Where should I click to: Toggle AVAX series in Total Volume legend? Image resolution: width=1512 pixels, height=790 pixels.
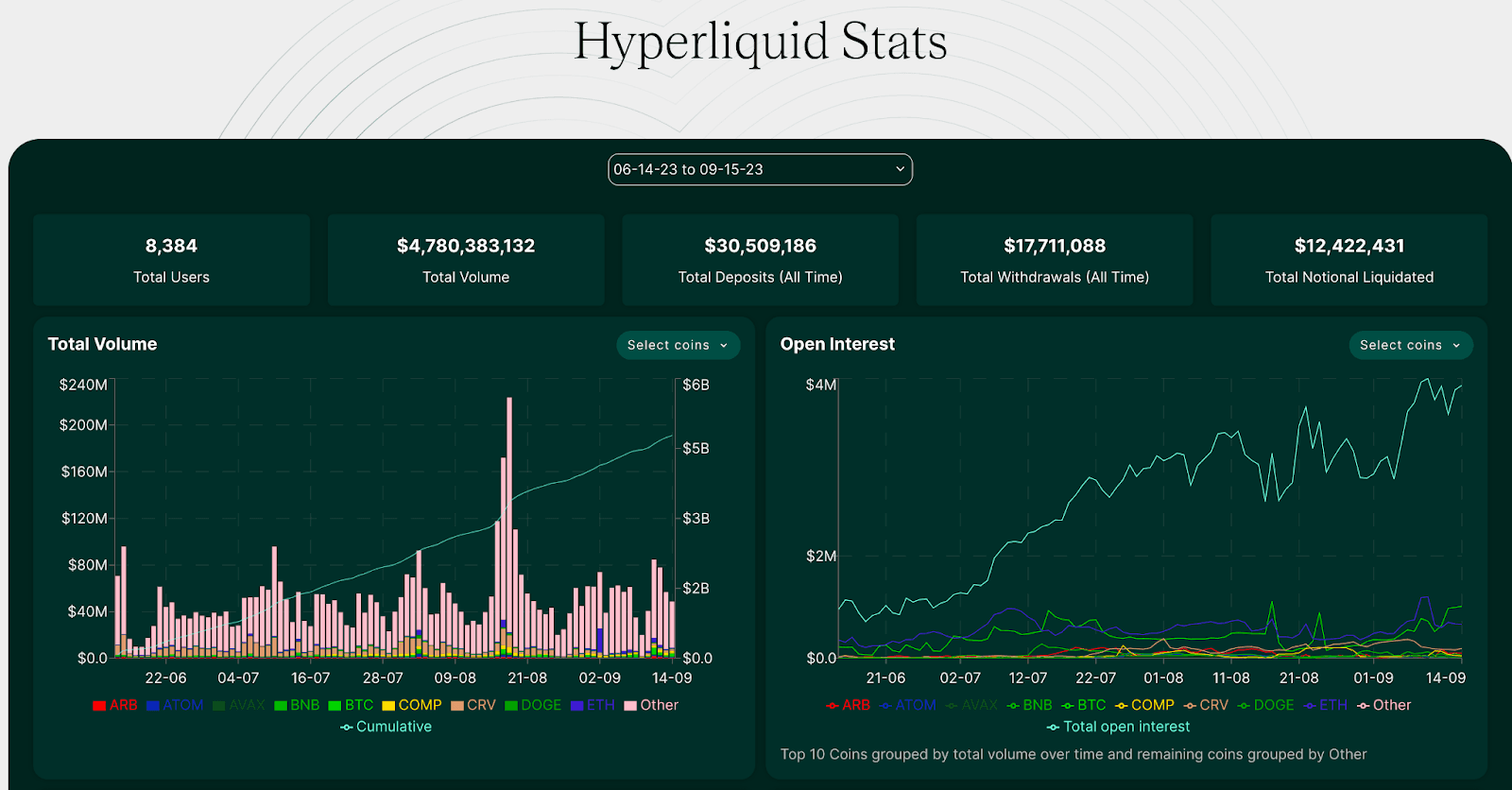(239, 705)
